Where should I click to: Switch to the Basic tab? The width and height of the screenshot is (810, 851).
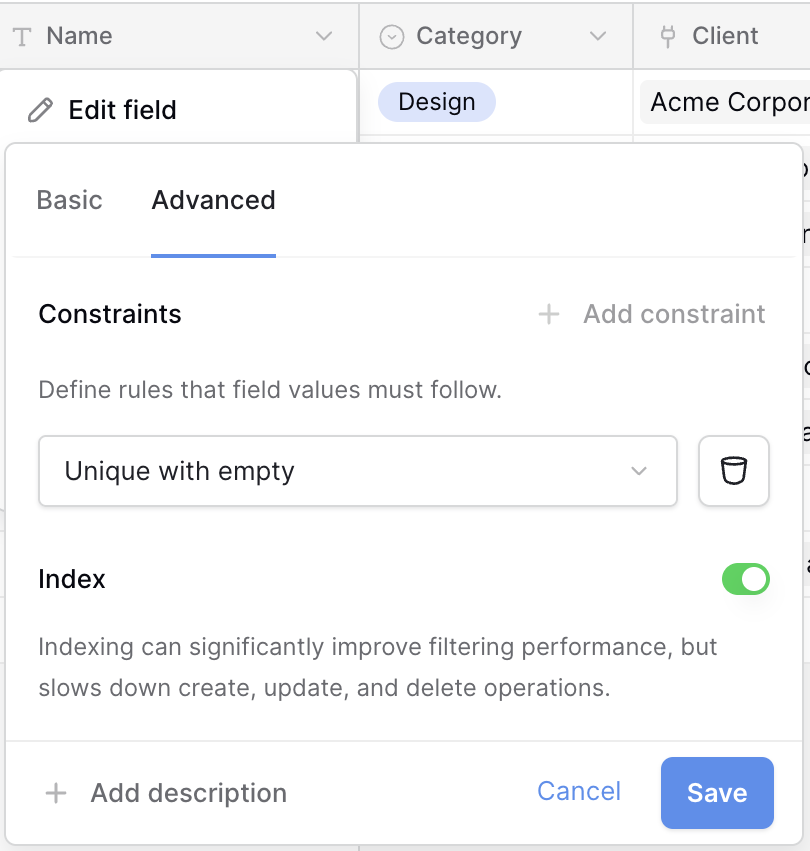tap(70, 200)
